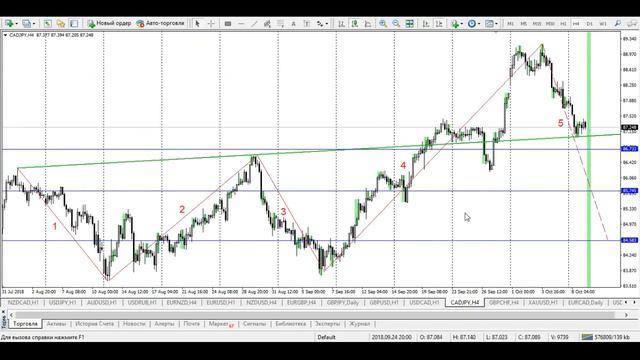Image resolution: width=640 pixels, height=360 pixels.
Task: Toggle the Авто-торговля button
Action: (x=160, y=23)
